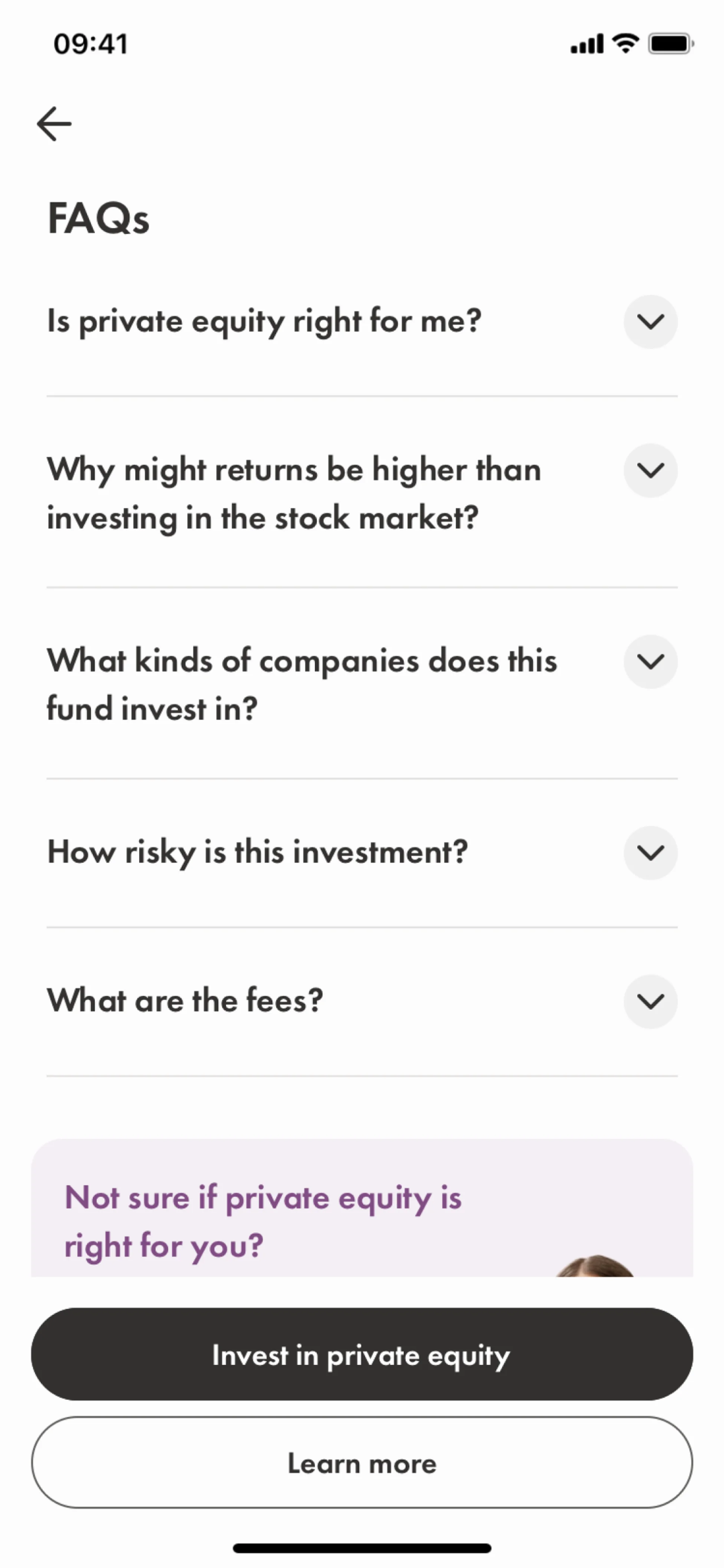Select the 'What are the fees?' question text
This screenshot has width=724, height=1568.
click(185, 1000)
